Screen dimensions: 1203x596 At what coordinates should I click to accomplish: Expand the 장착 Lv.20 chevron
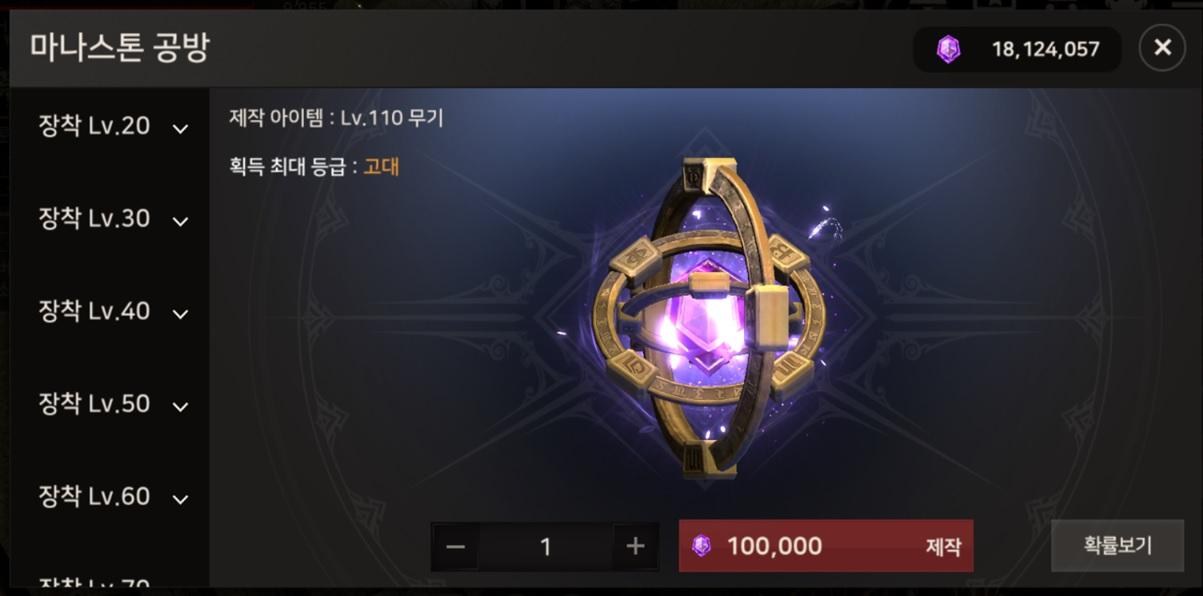point(180,128)
